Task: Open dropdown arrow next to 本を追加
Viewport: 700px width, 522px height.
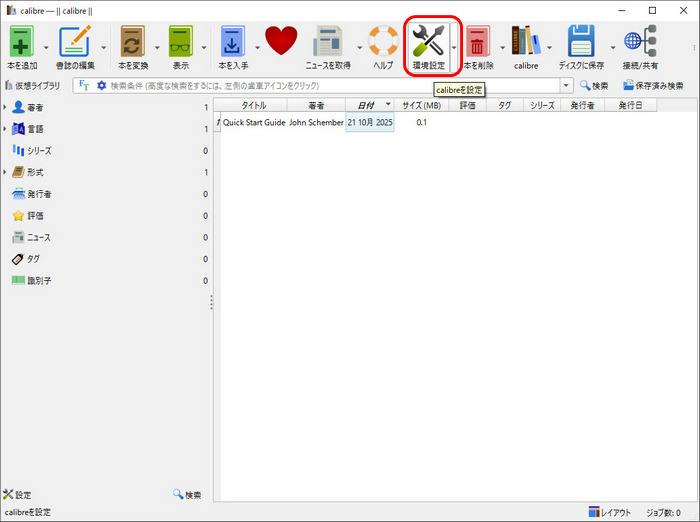Action: (45, 47)
